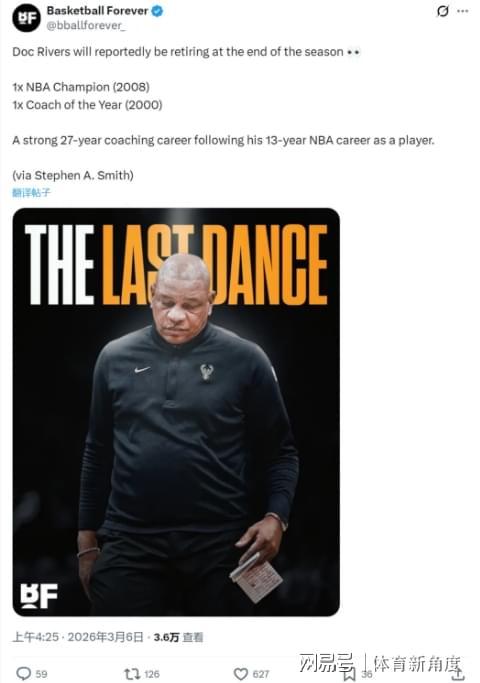Open the Grok icon on the post
The width and height of the screenshot is (480, 683).
(443, 11)
